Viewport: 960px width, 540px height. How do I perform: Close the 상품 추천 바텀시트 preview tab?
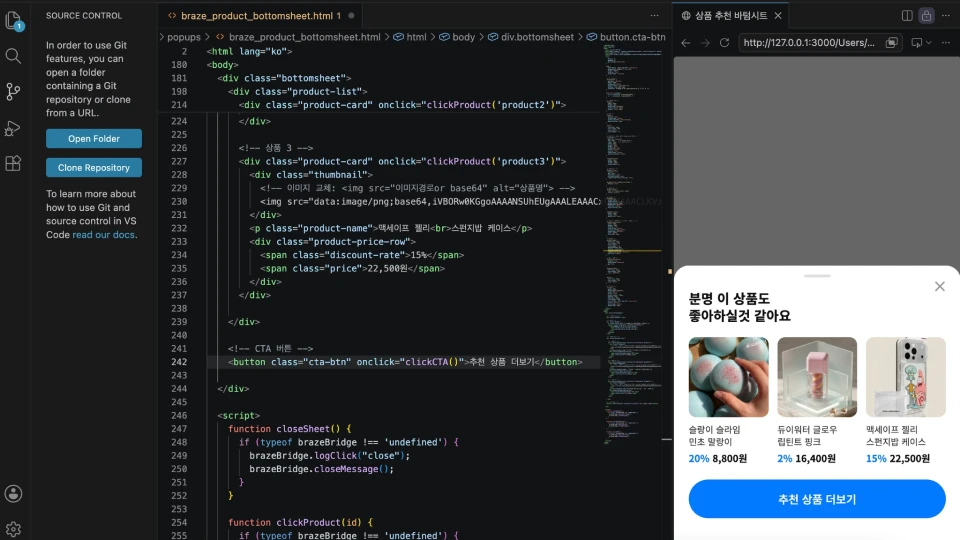click(778, 15)
